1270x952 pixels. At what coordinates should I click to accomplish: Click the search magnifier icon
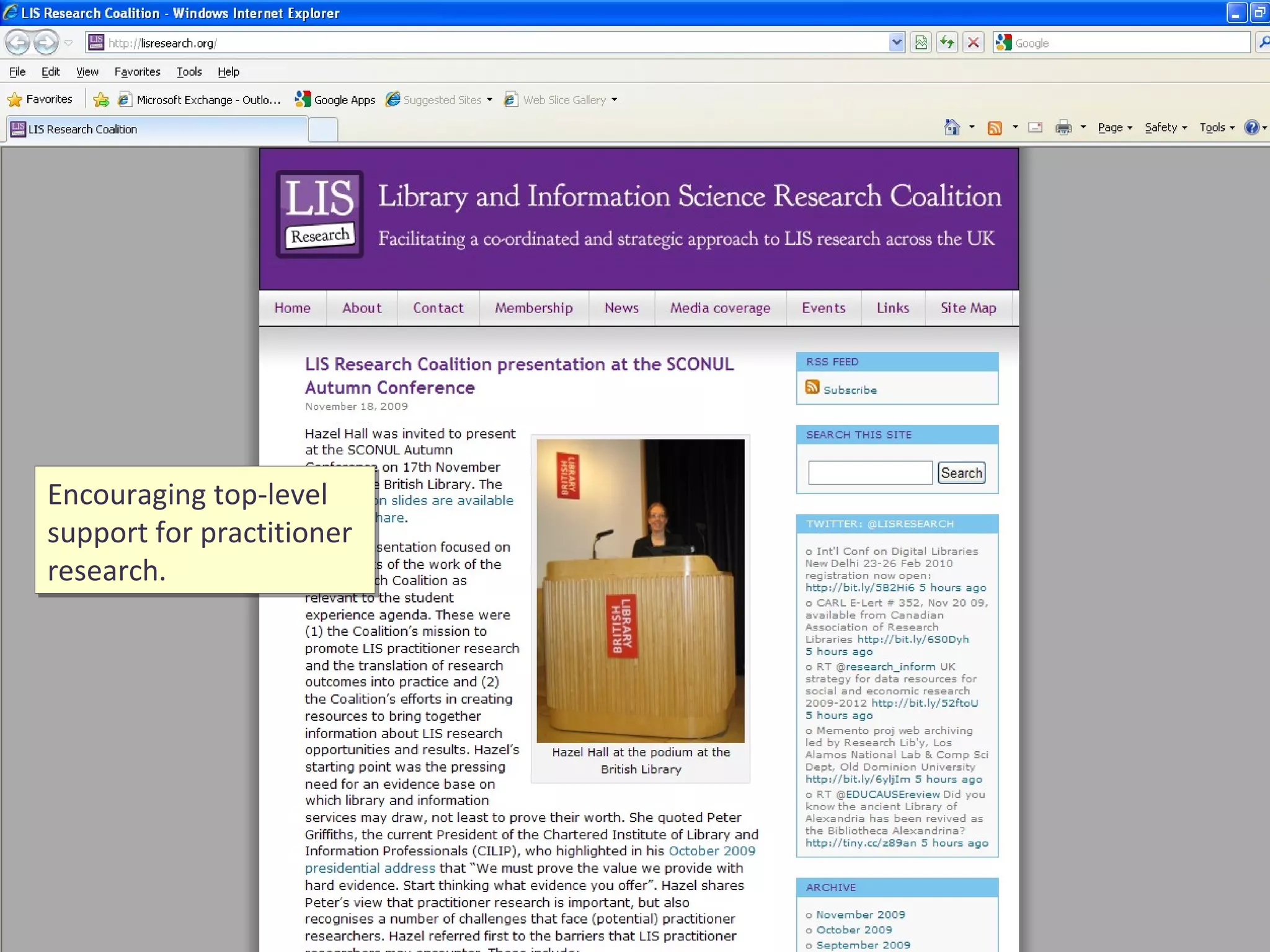(1263, 43)
